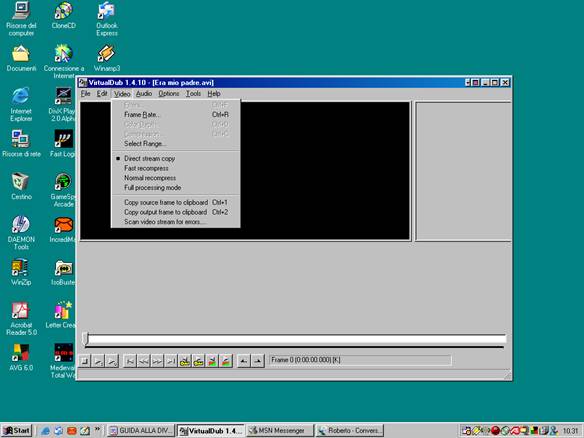
Task: Select CloneCD desktop icon
Action: [x=64, y=16]
